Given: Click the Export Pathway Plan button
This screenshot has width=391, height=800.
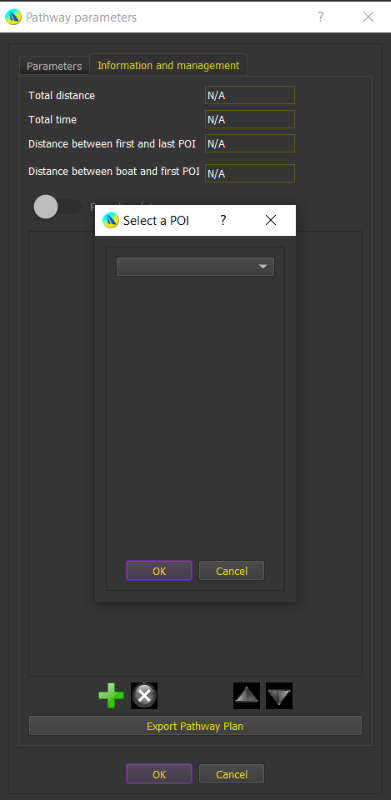Looking at the screenshot, I should pos(196,726).
